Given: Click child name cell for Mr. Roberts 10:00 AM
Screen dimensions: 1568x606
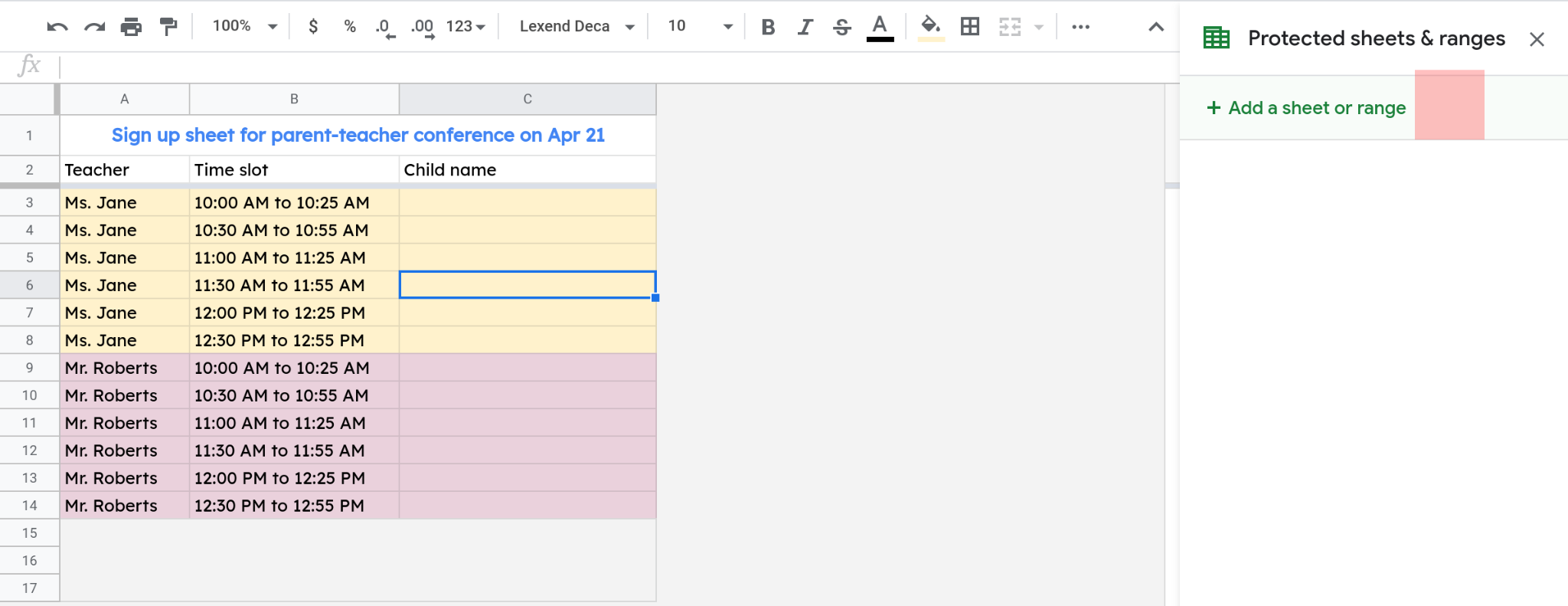Looking at the screenshot, I should pos(528,369).
